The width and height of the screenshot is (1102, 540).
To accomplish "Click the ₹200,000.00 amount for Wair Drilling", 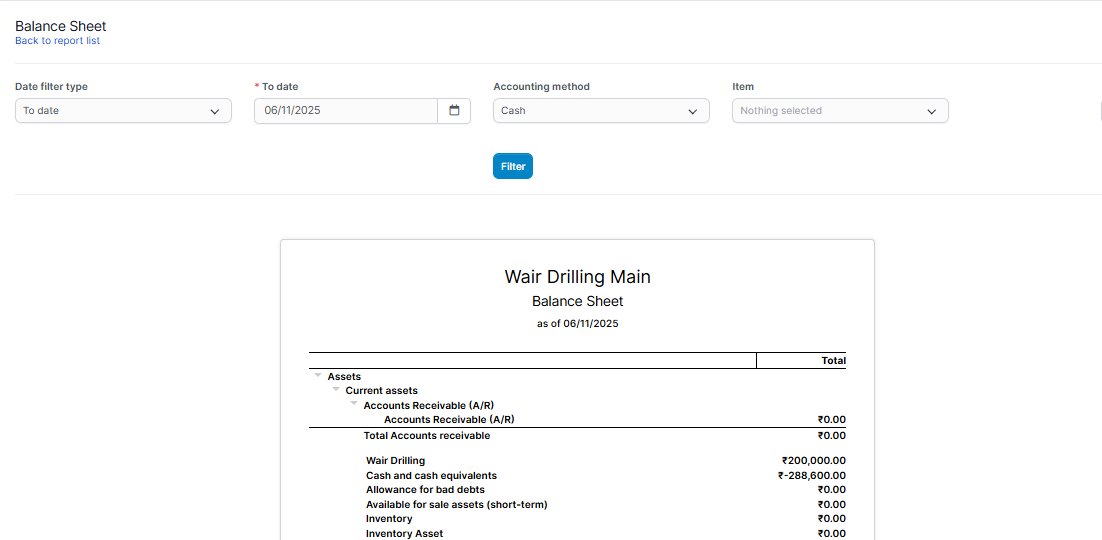I will 813,461.
